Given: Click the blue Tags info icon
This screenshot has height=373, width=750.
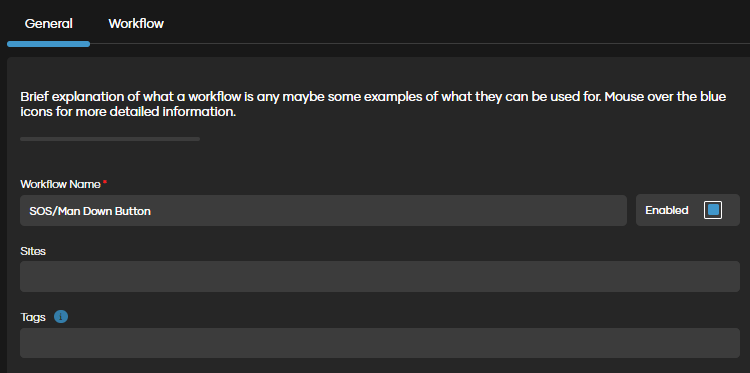Looking at the screenshot, I should click(x=61, y=317).
